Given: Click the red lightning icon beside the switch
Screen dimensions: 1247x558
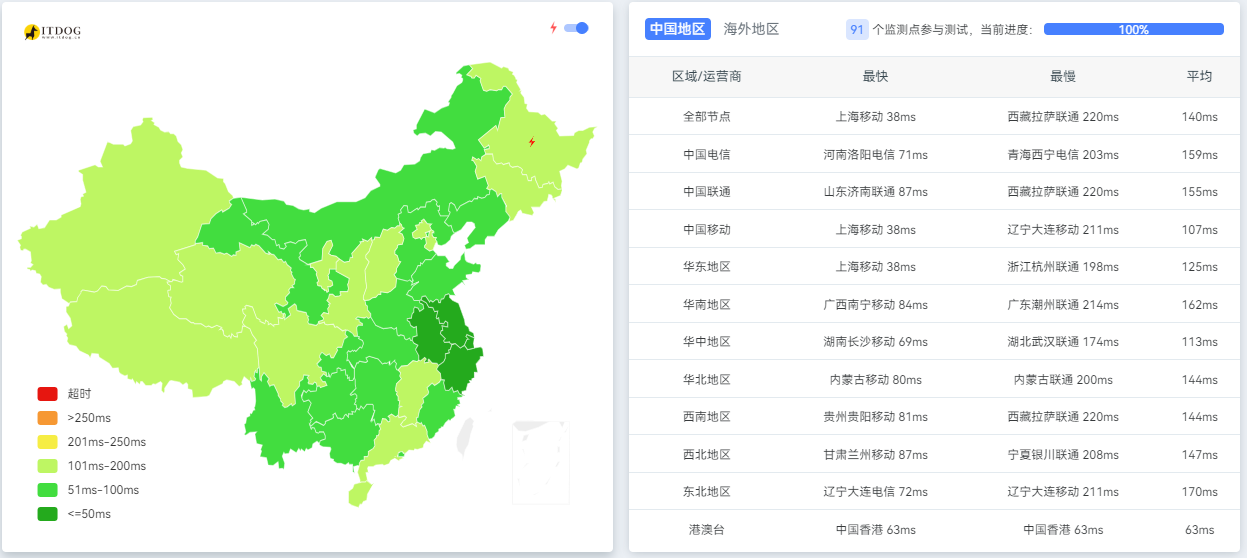Looking at the screenshot, I should coord(553,28).
